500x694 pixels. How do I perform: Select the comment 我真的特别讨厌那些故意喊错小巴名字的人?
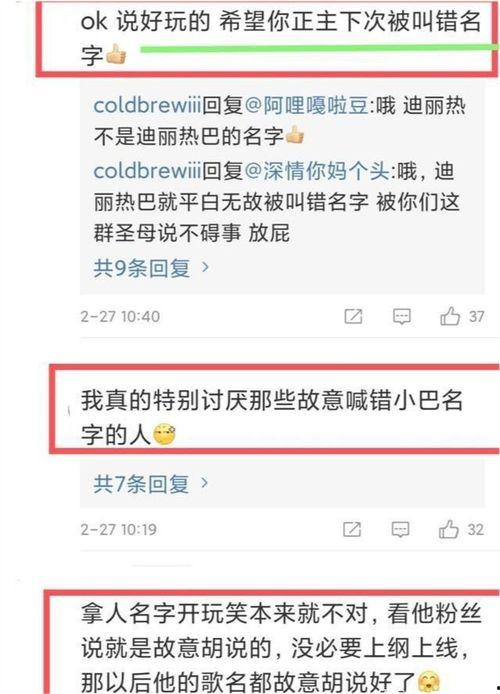click(272, 417)
